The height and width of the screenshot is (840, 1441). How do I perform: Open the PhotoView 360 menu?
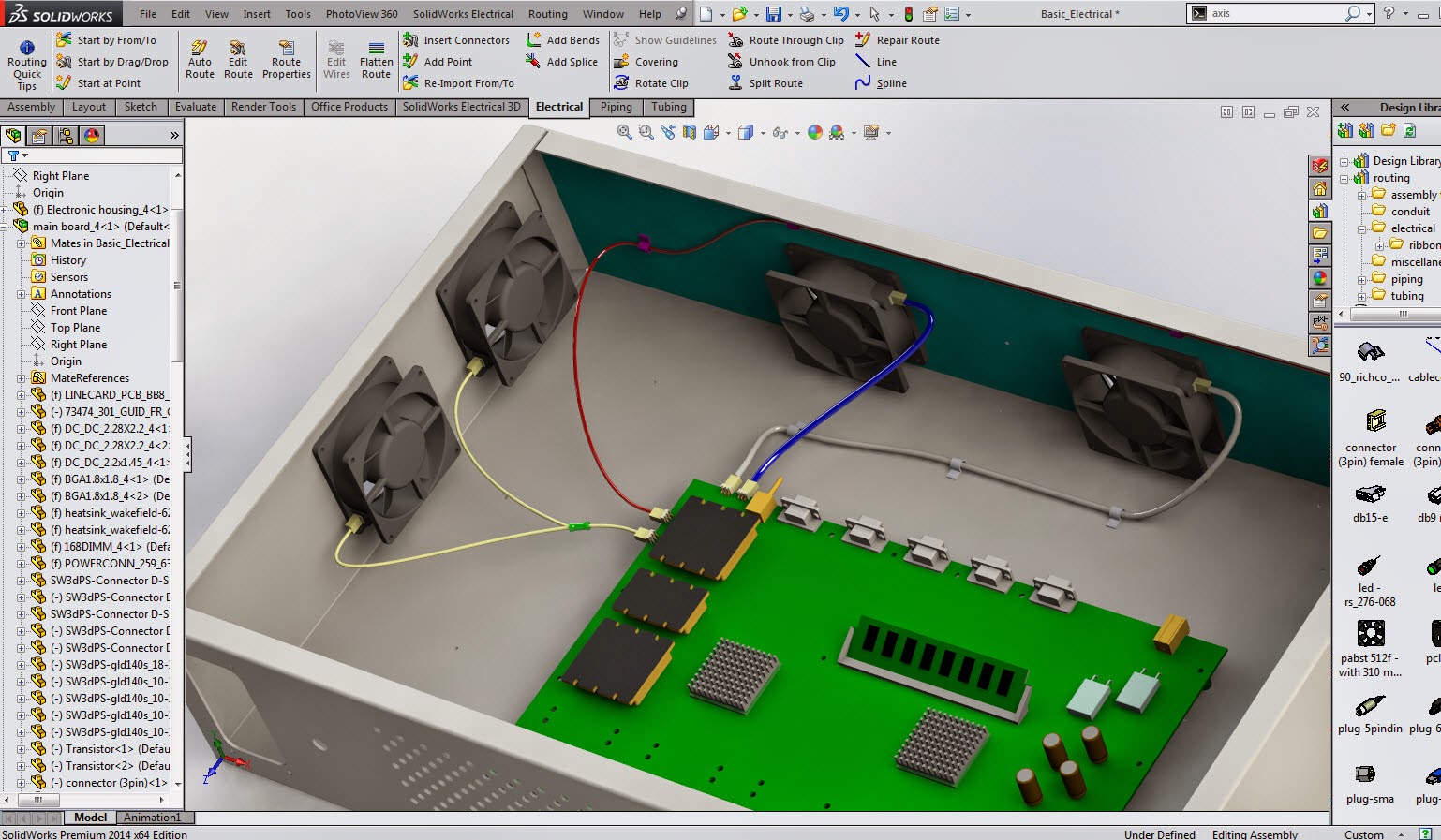(x=362, y=14)
